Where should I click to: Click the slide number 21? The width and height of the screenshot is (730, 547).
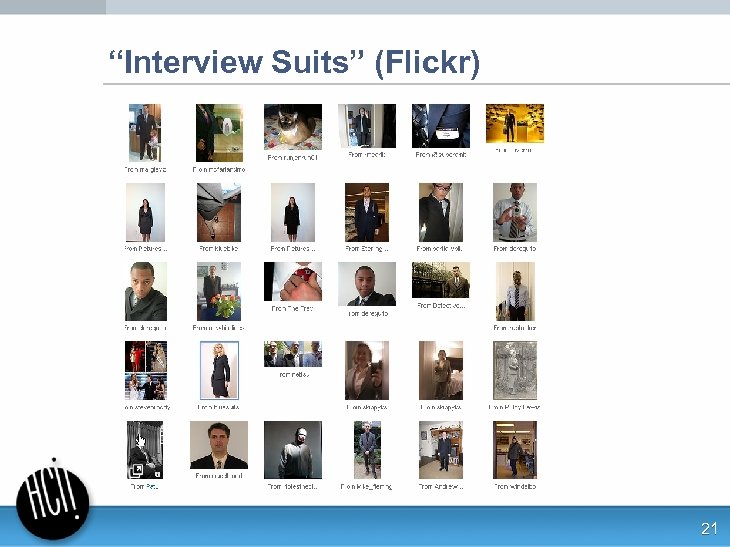tap(709, 529)
